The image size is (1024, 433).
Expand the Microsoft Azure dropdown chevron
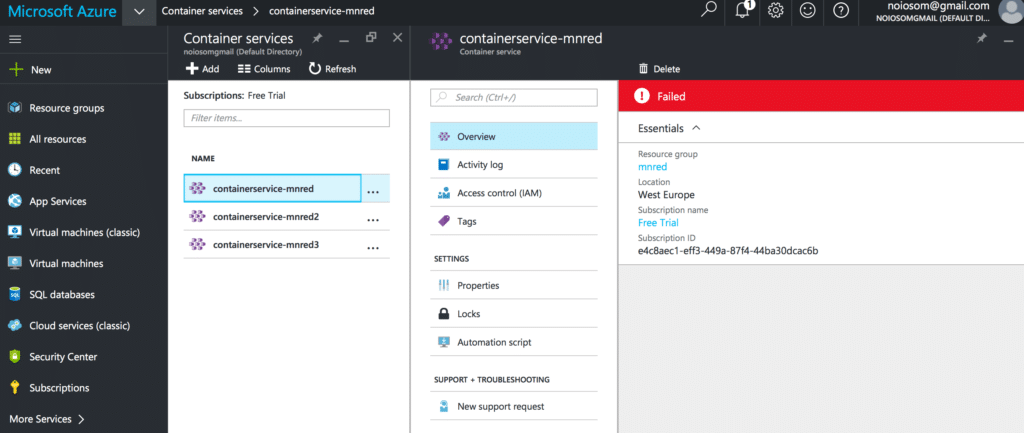pos(139,12)
